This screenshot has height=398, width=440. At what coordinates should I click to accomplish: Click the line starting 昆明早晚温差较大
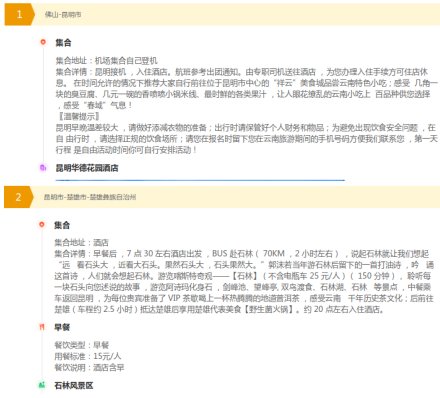tap(246, 128)
